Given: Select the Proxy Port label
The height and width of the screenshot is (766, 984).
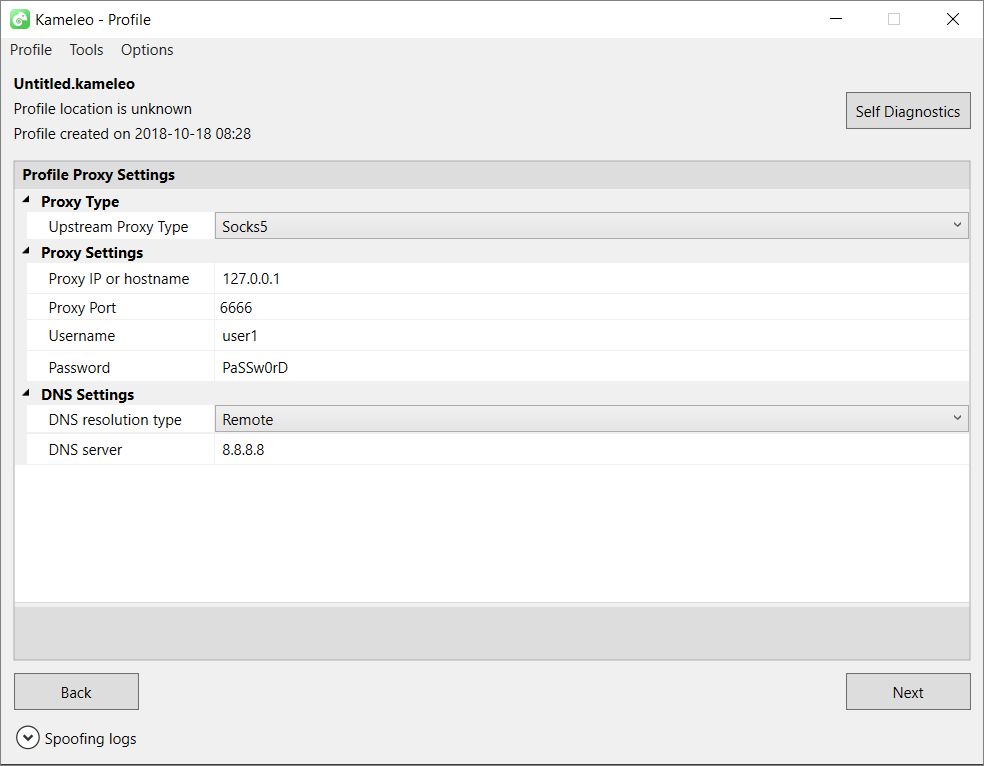Looking at the screenshot, I should pos(82,307).
